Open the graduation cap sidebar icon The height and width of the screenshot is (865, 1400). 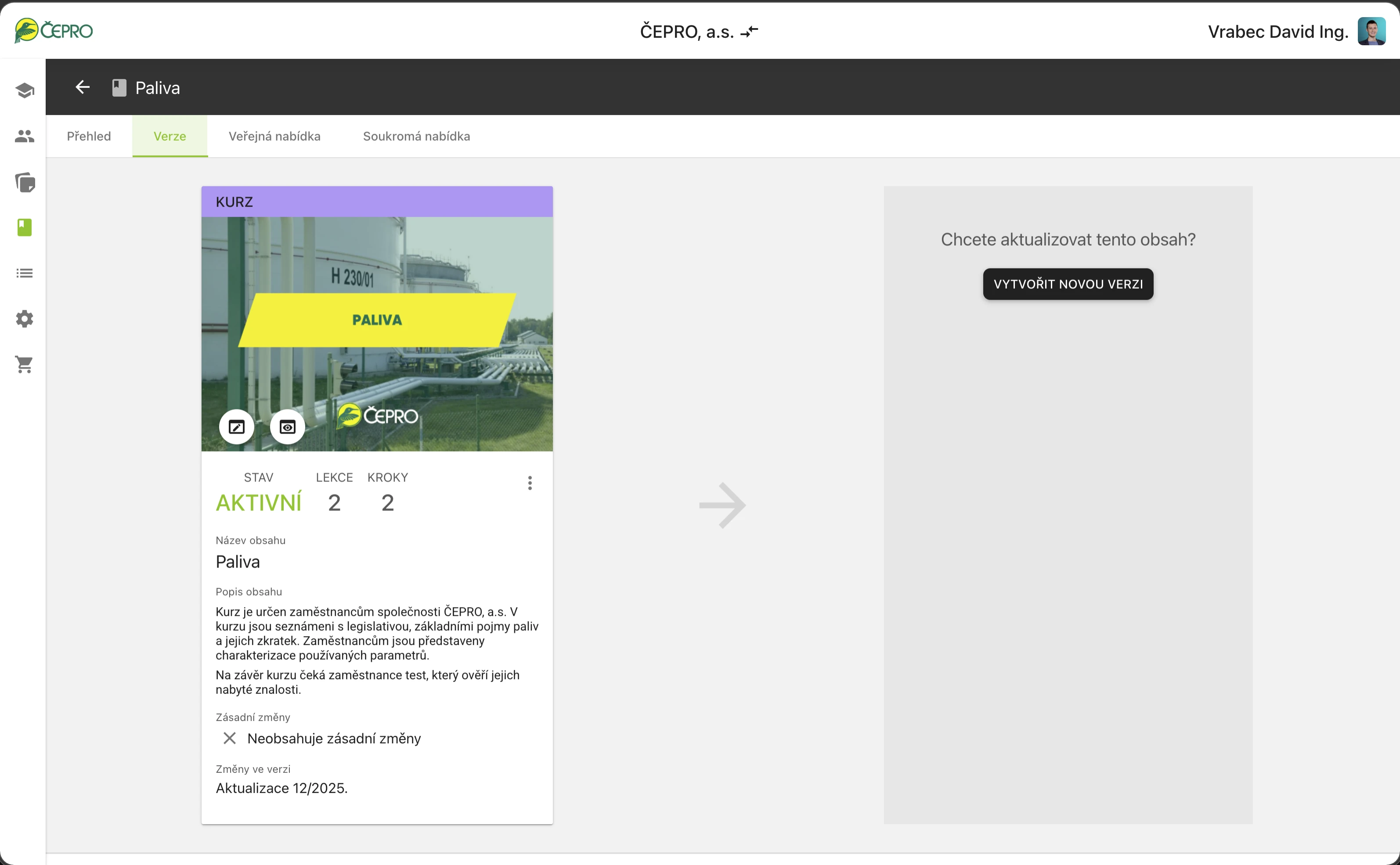click(x=24, y=90)
